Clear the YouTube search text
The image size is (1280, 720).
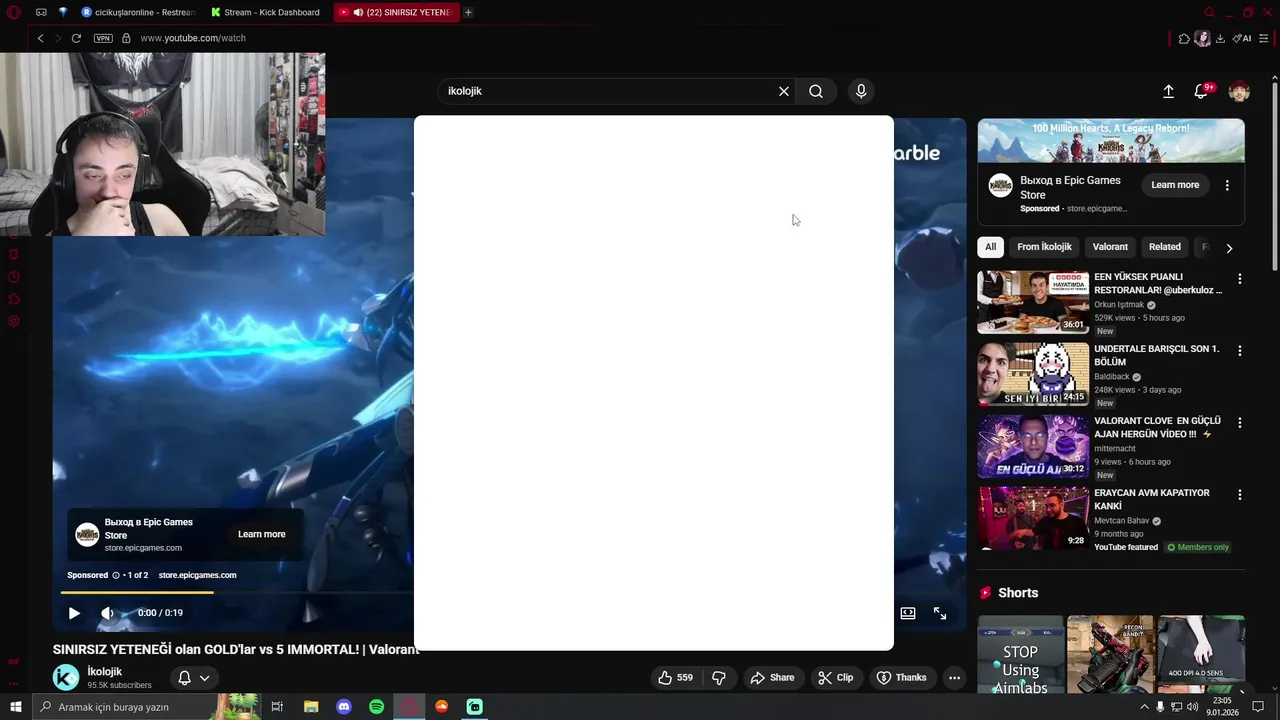784,91
